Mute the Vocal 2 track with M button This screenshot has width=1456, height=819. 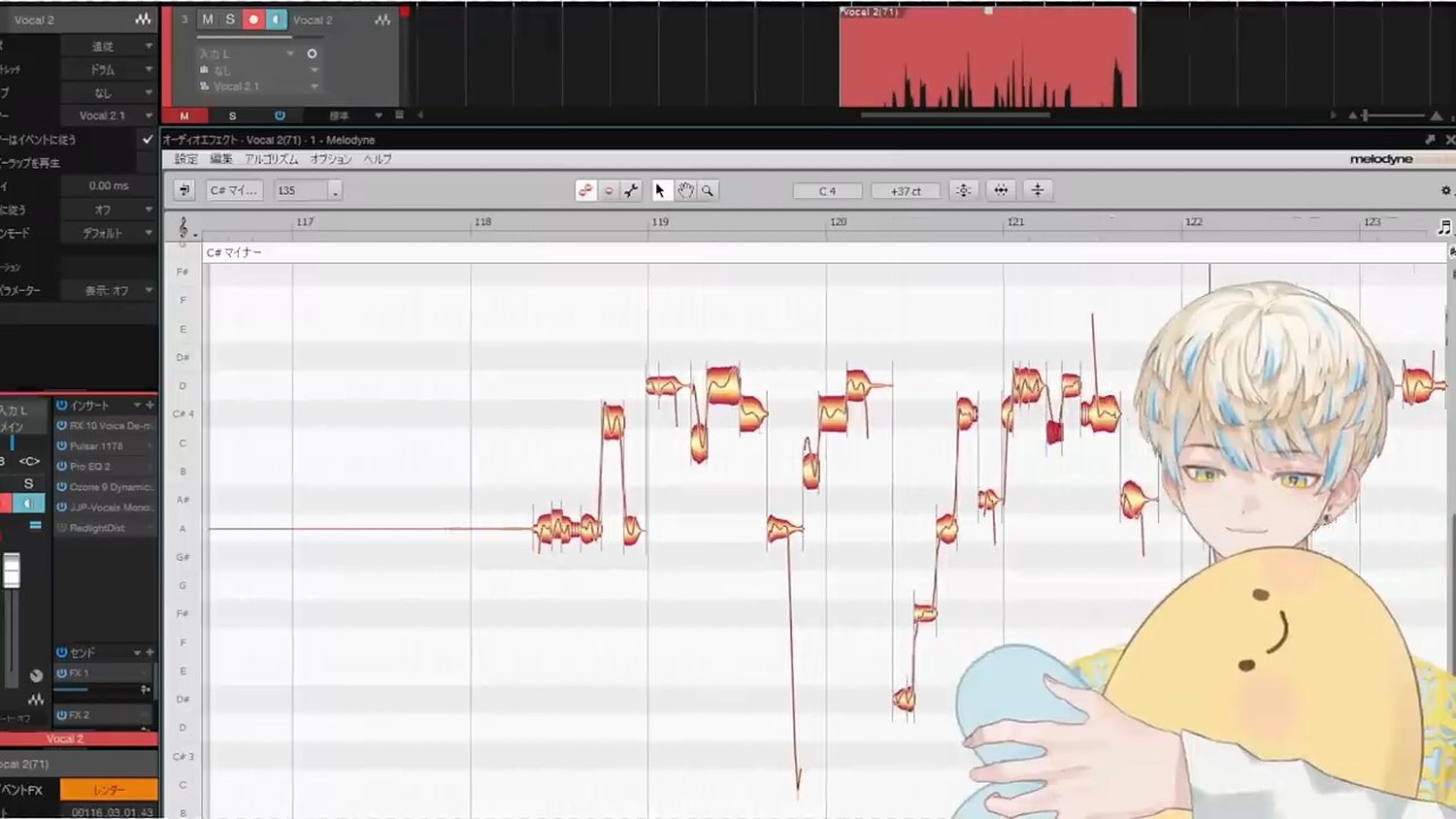click(208, 19)
